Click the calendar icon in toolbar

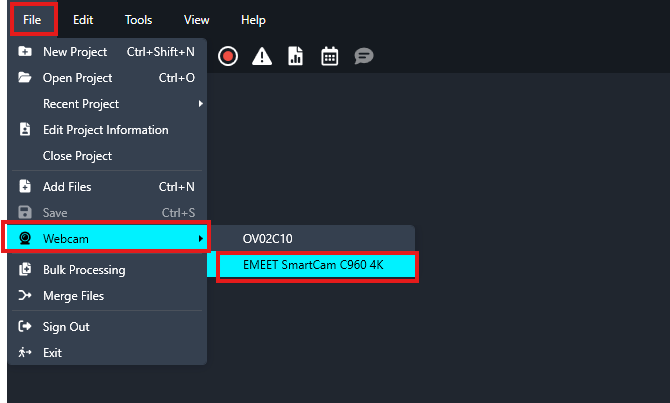tap(329, 57)
